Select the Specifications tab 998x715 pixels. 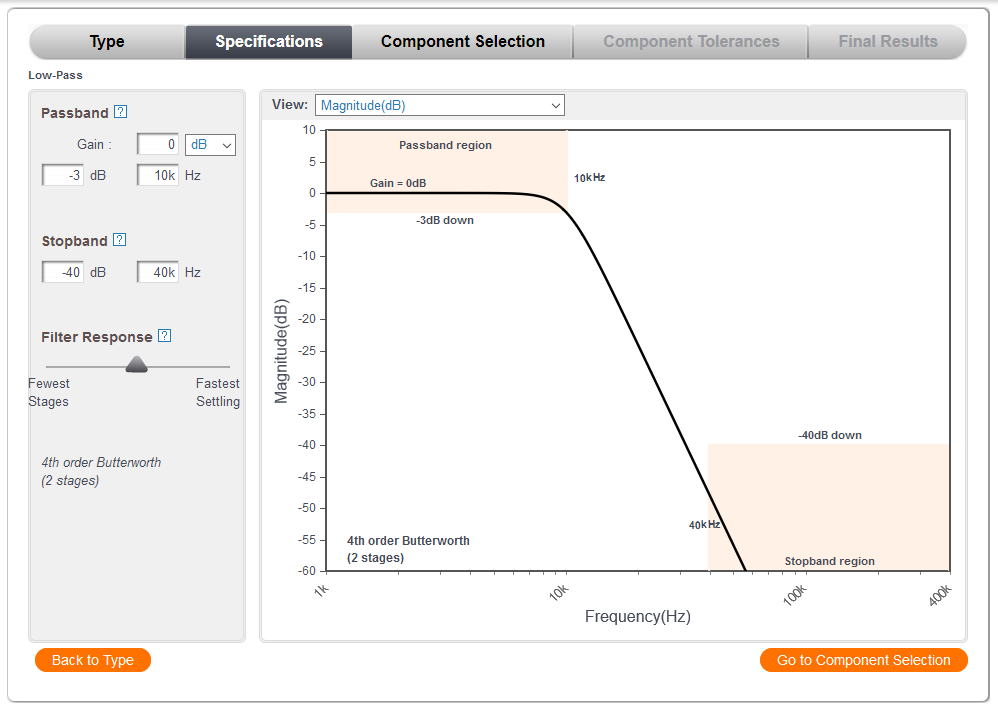click(x=269, y=42)
